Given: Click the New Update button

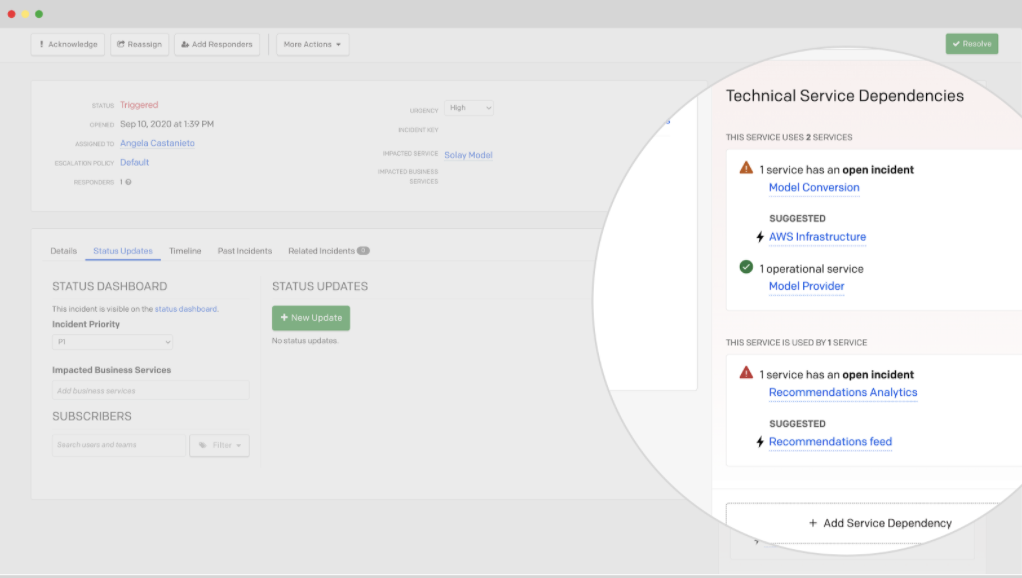Looking at the screenshot, I should [311, 318].
